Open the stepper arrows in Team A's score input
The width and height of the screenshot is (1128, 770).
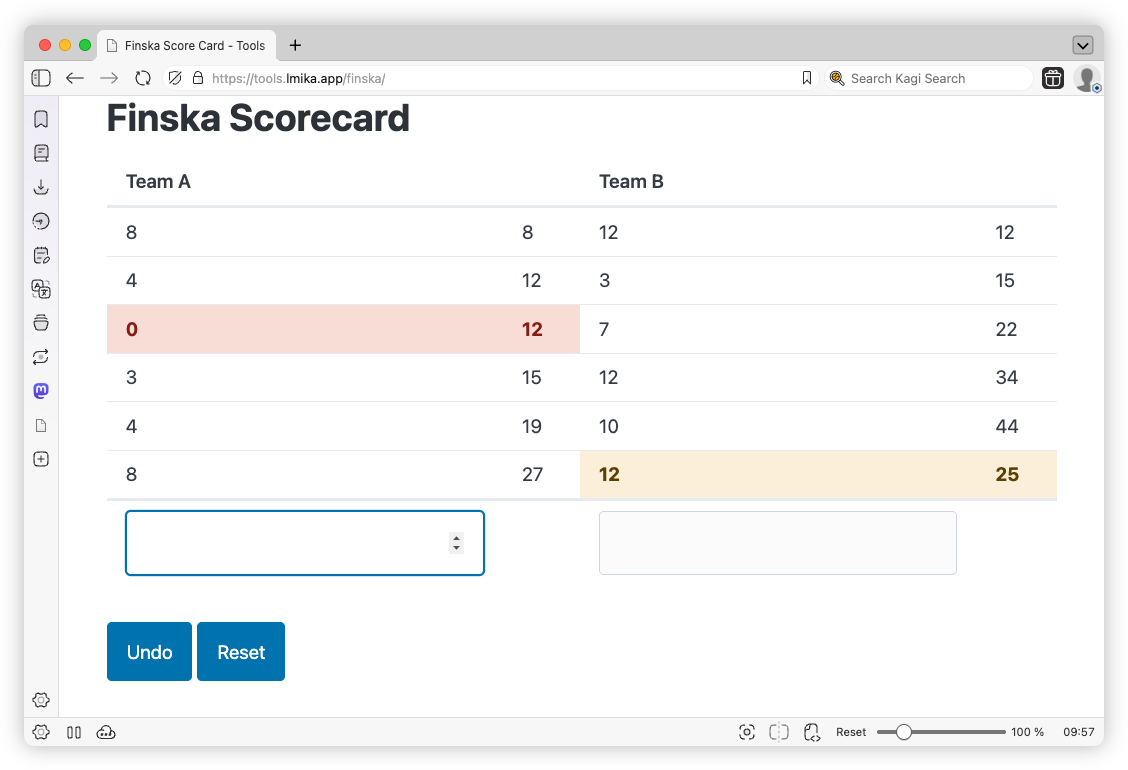pos(457,543)
